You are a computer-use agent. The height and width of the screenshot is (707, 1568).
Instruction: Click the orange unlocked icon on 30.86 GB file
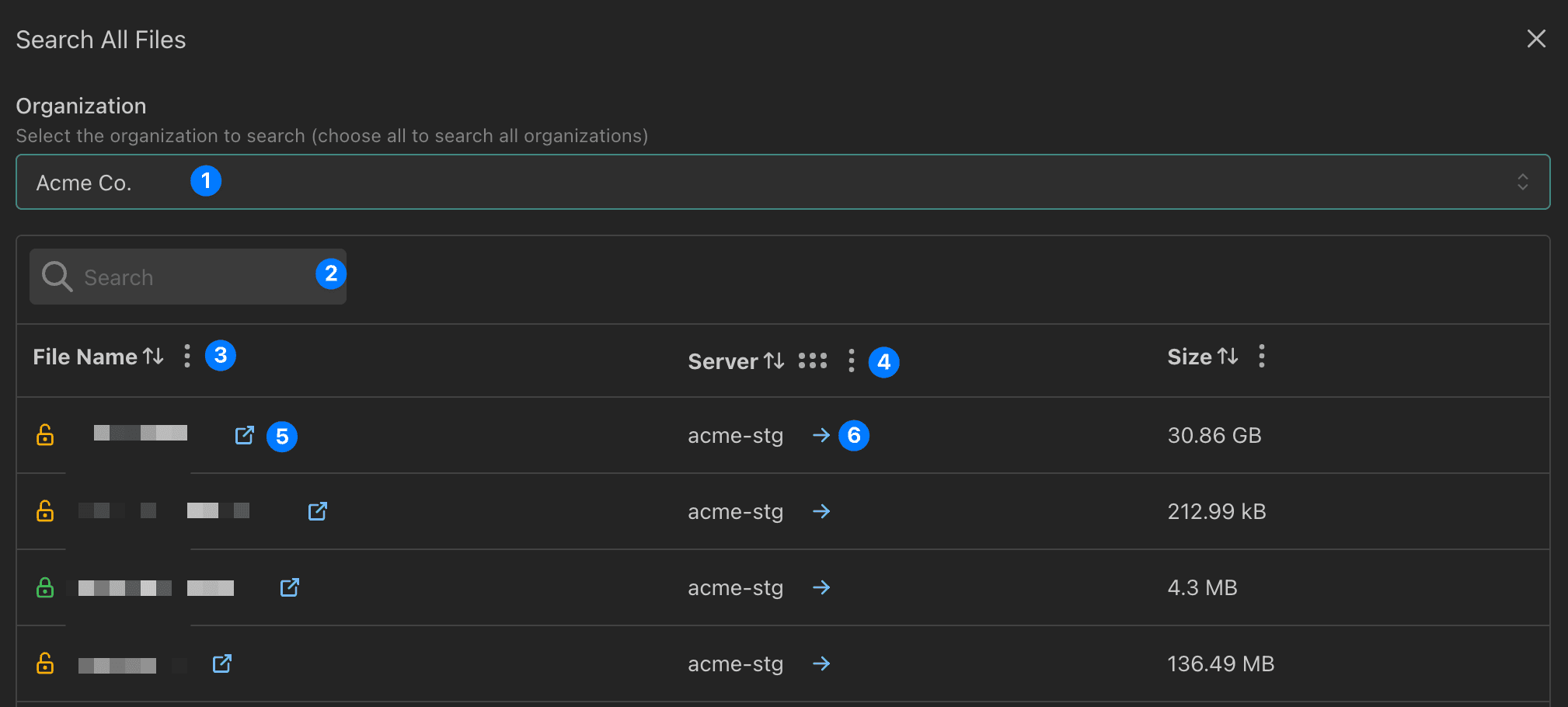coord(45,435)
